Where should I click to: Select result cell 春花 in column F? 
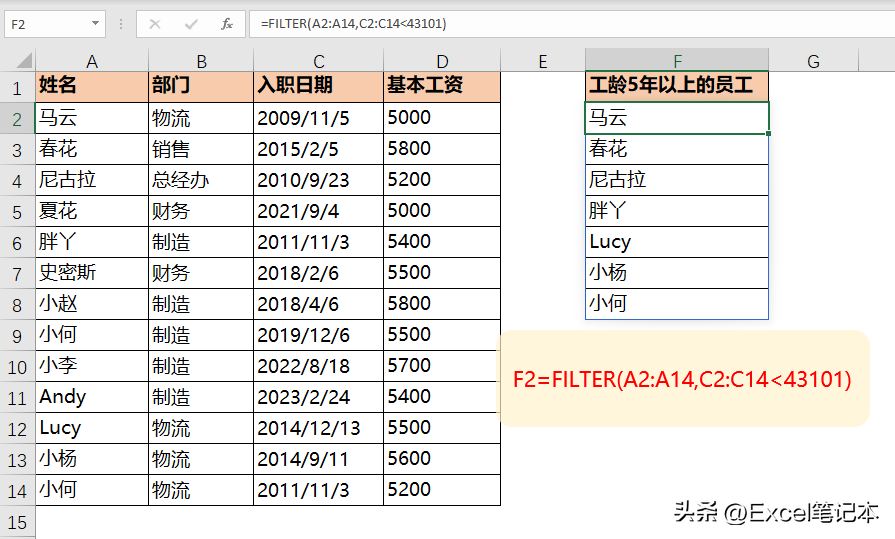point(677,149)
